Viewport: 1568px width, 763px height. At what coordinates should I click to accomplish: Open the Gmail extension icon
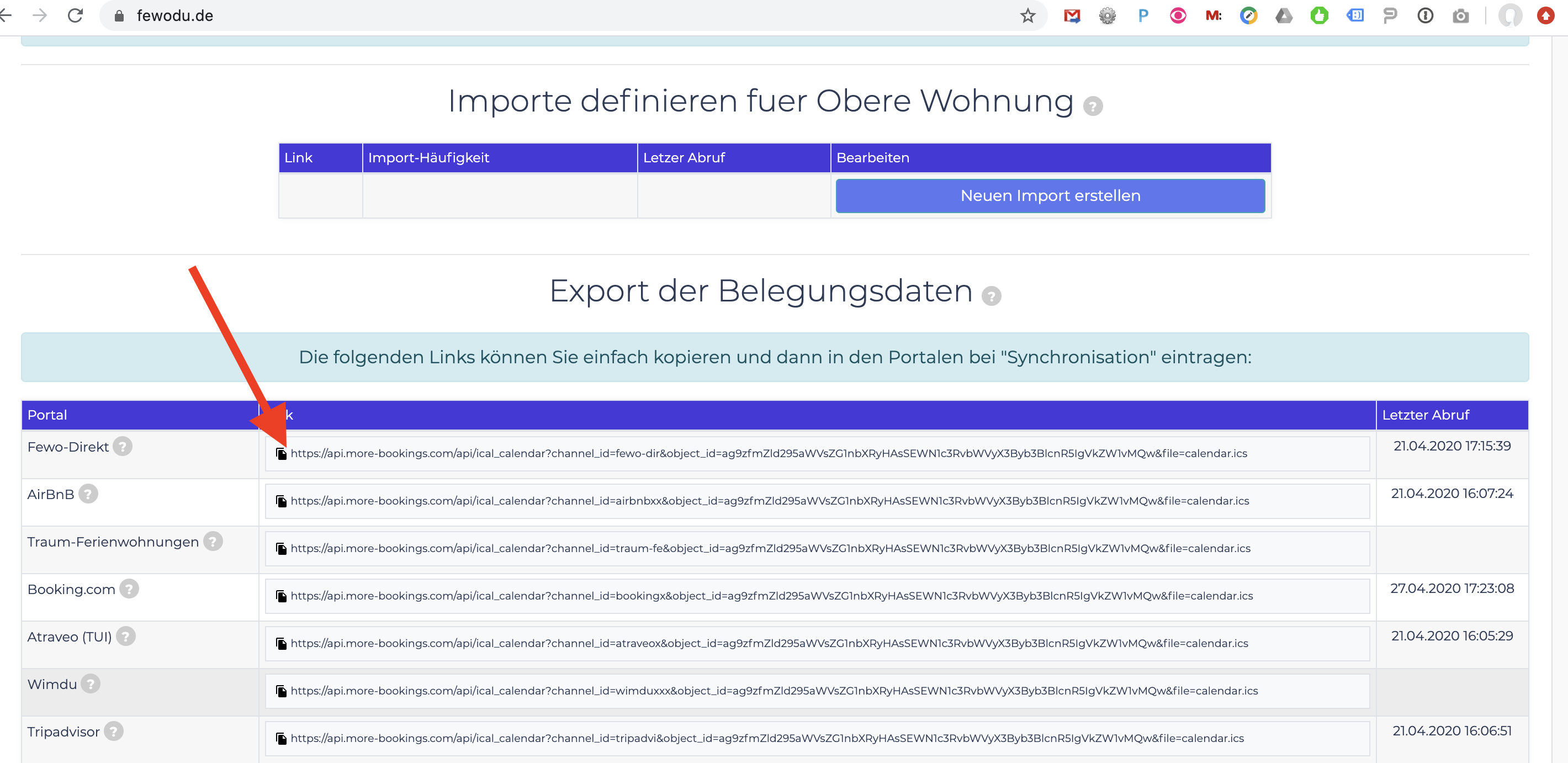[x=1072, y=16]
